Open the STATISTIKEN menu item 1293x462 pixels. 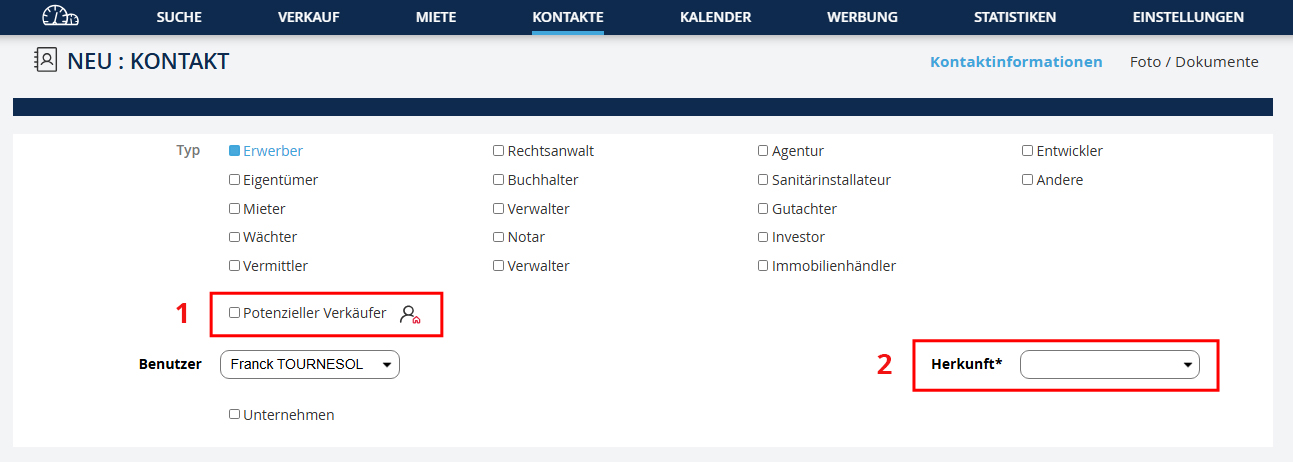[x=1015, y=17]
